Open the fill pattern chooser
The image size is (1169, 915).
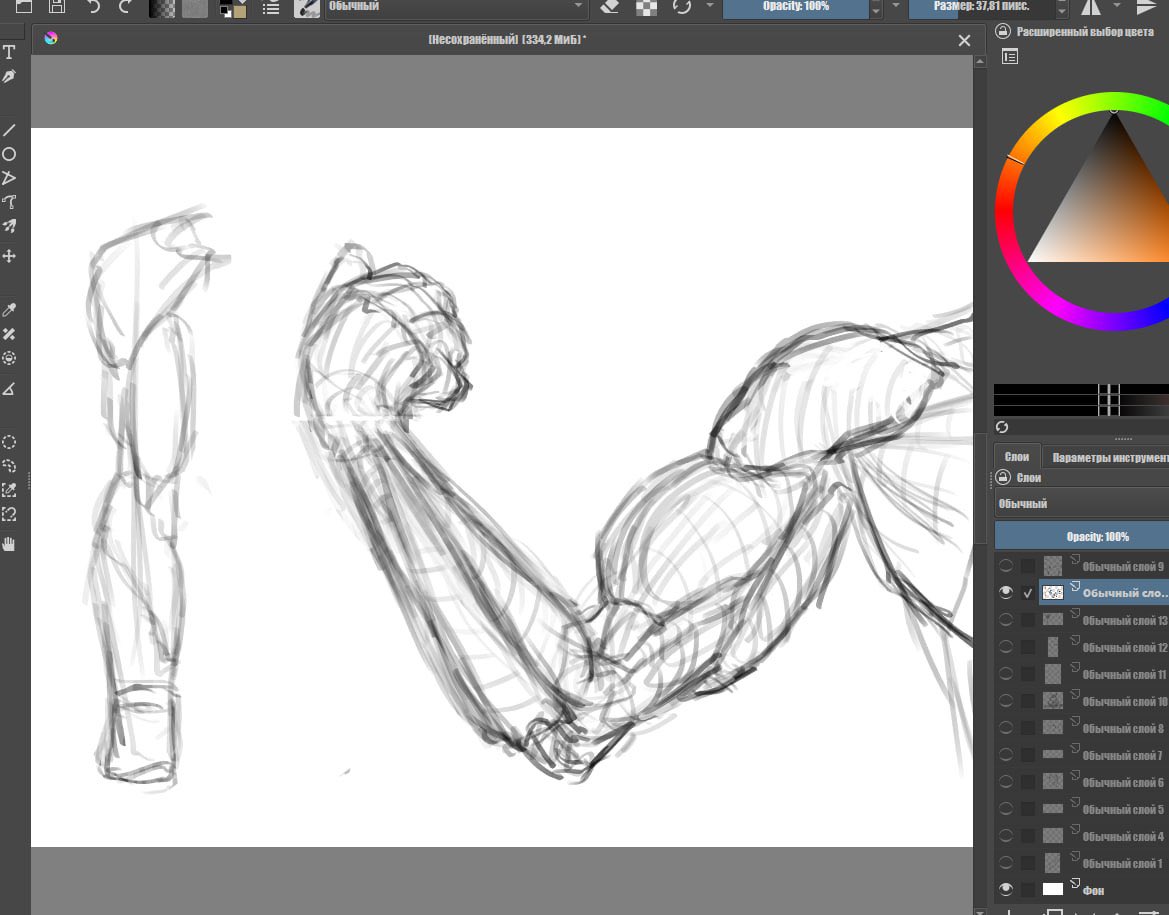coord(195,7)
